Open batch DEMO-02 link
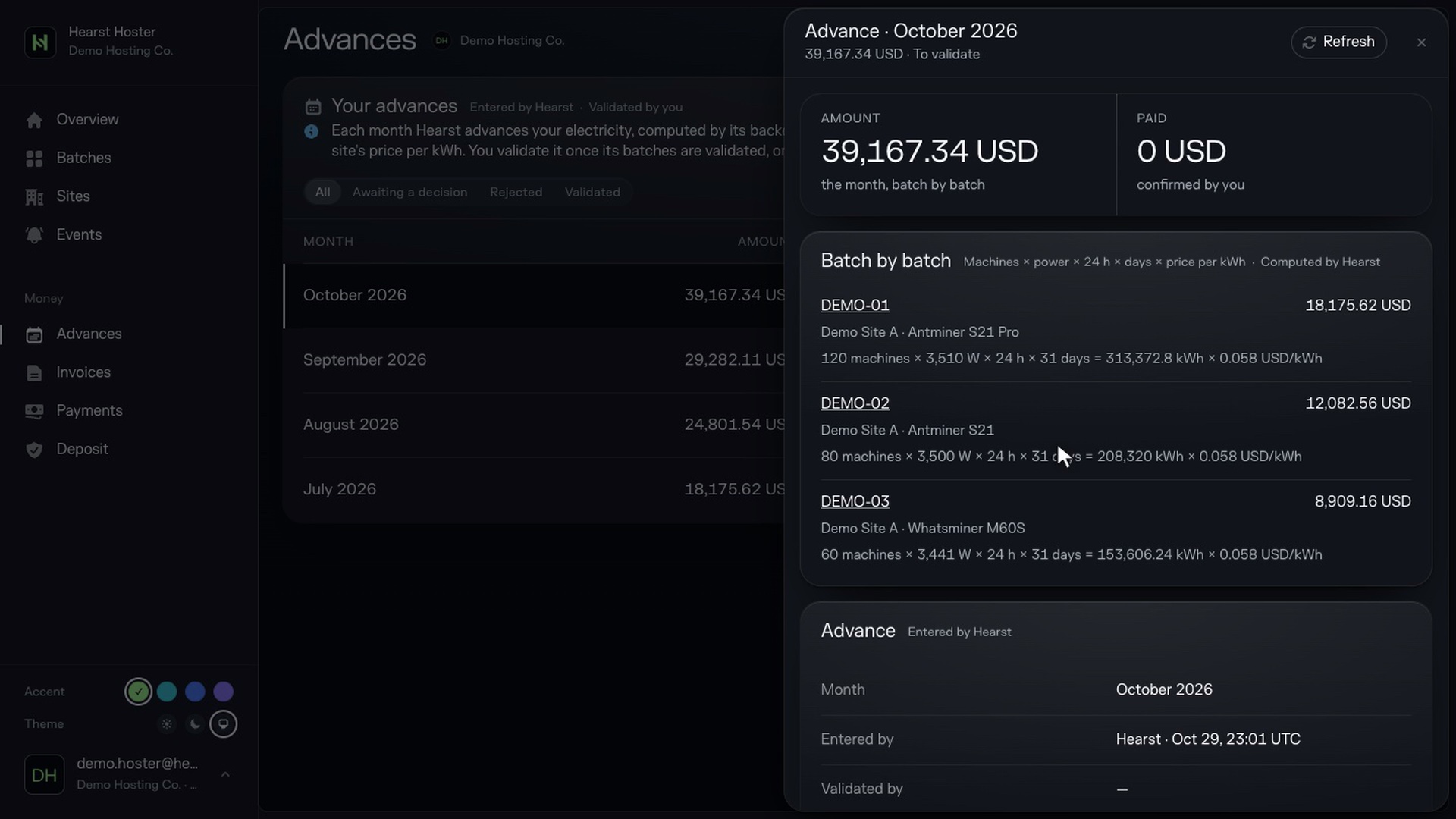 pos(855,403)
